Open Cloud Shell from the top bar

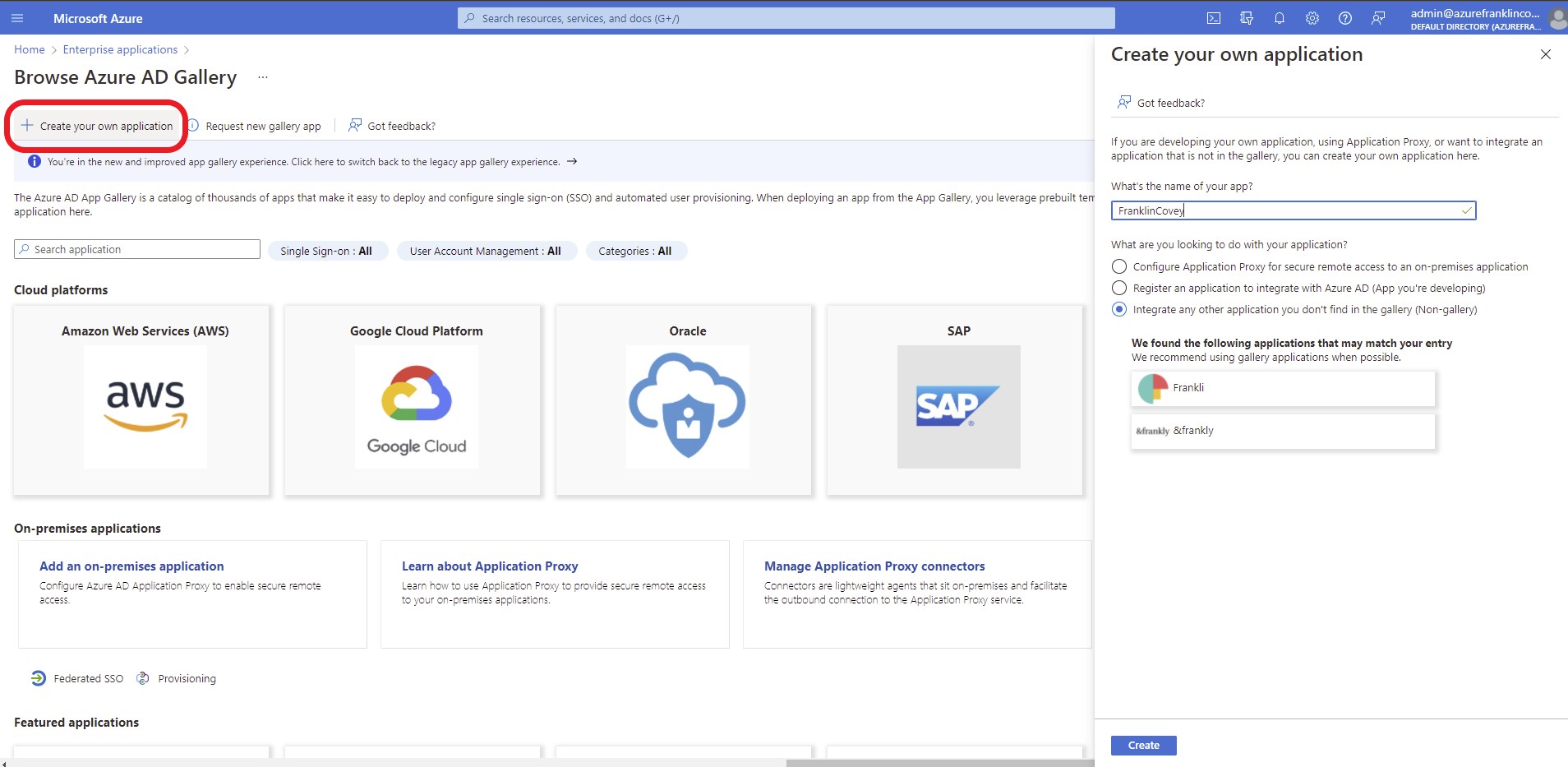coord(1215,17)
